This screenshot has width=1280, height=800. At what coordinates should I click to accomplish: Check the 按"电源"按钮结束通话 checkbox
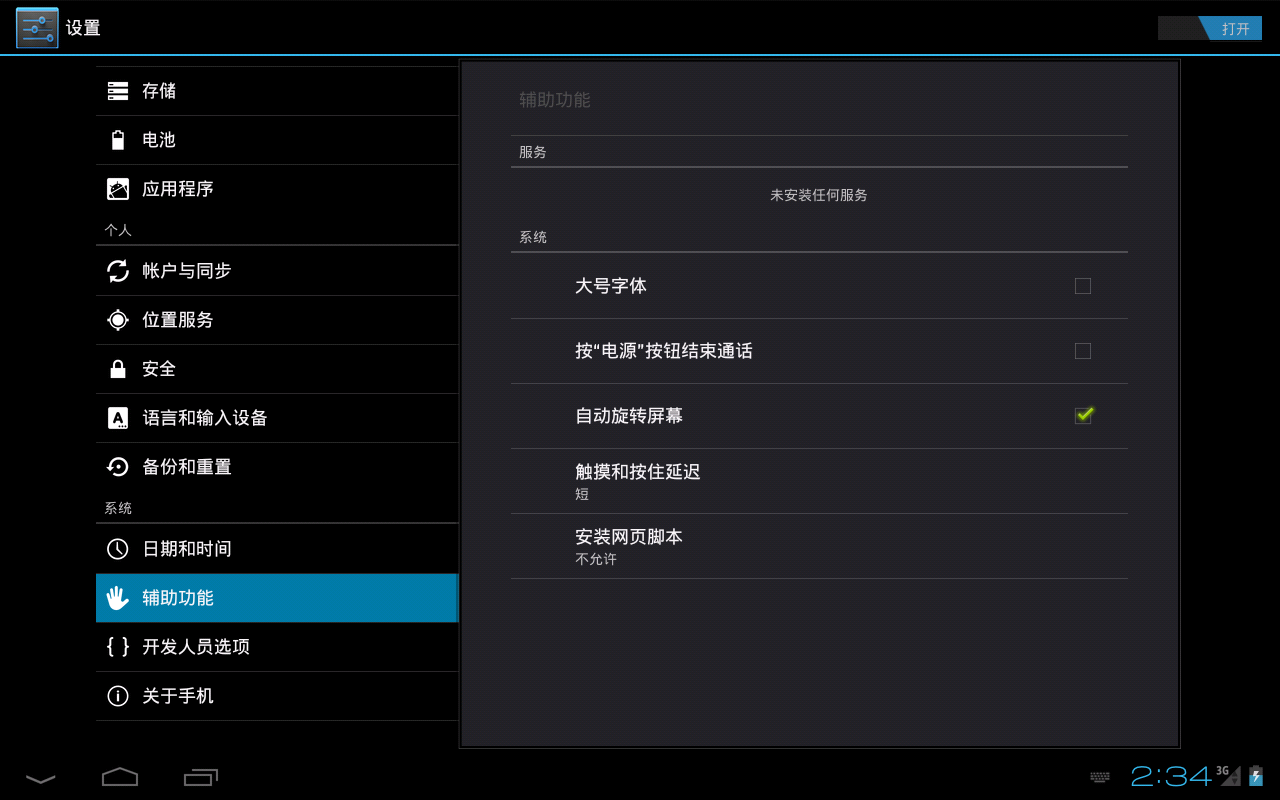pos(1083,351)
